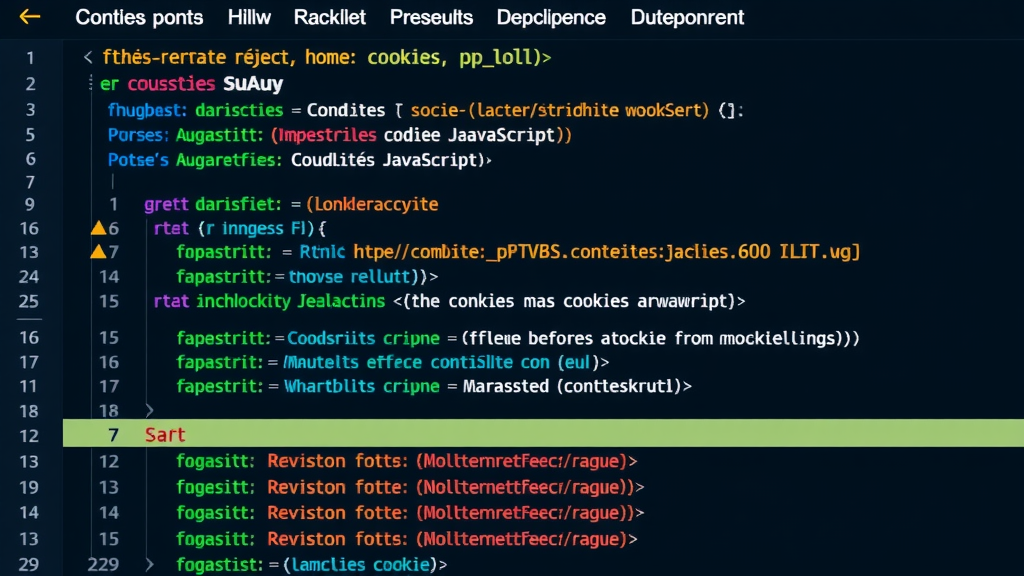Open the "Hillw" menu

[248, 17]
